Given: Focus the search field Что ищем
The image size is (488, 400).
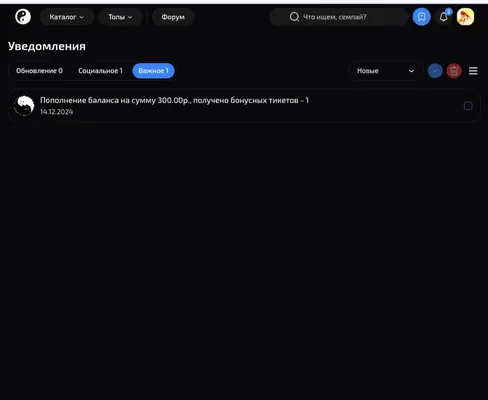Looking at the screenshot, I should pos(339,17).
